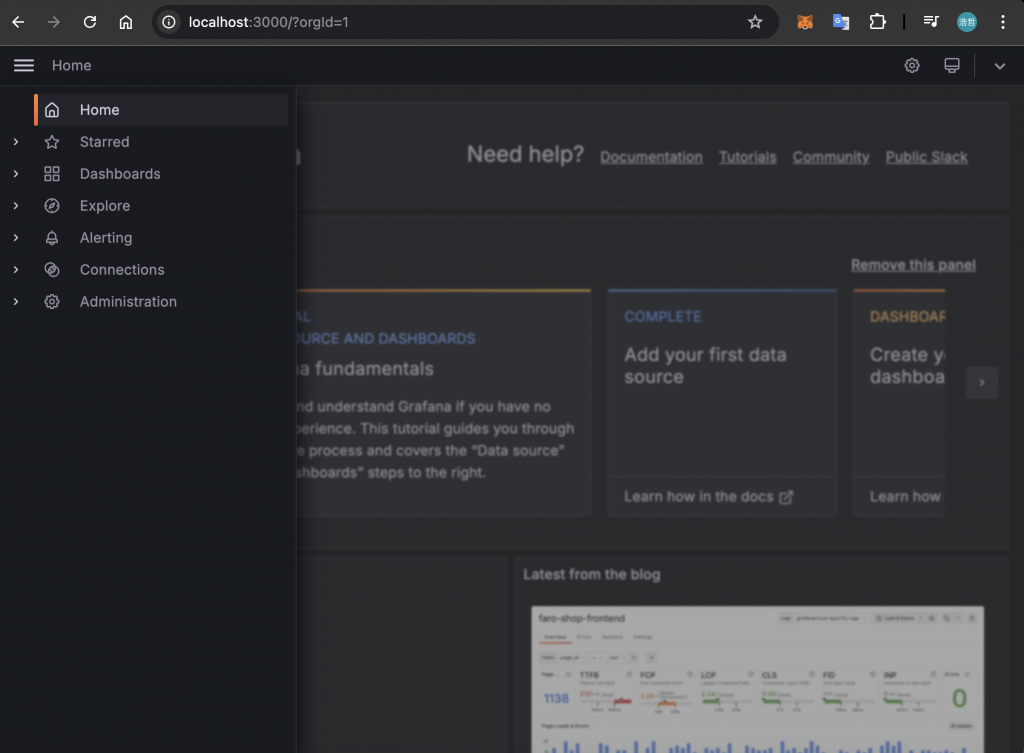
Task: Click the Connections icon in sidebar
Action: click(x=52, y=270)
